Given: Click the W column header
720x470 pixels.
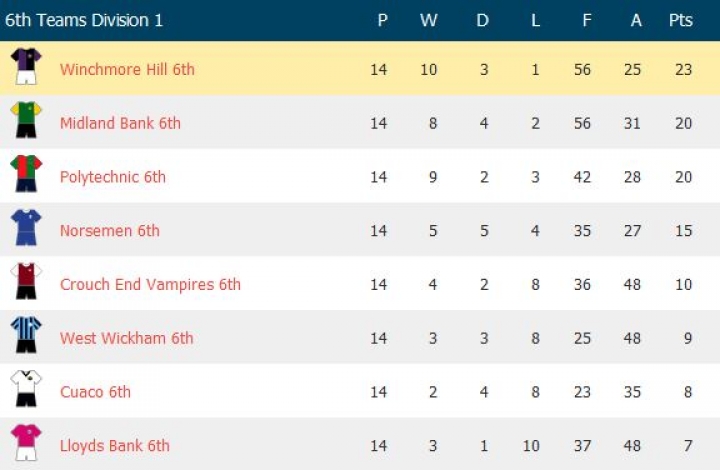Looking at the screenshot, I should (429, 20).
